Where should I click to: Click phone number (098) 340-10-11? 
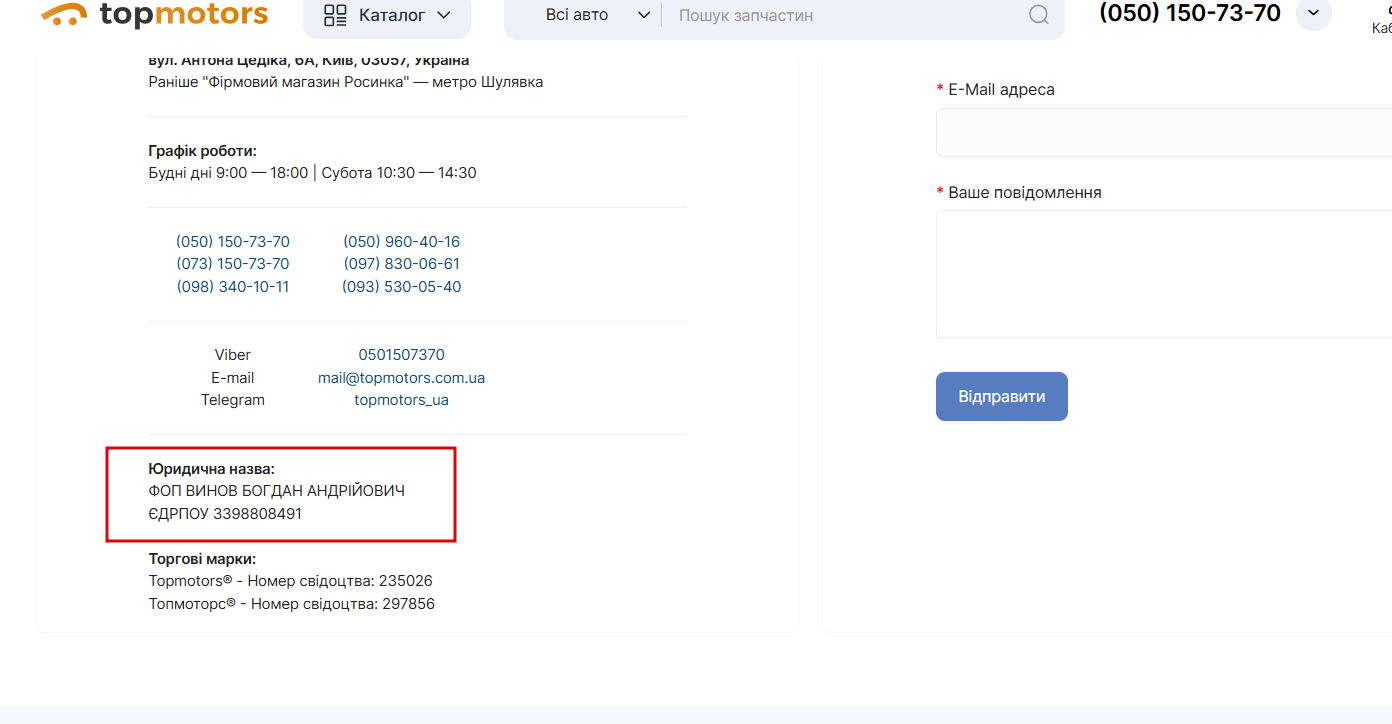(x=233, y=287)
